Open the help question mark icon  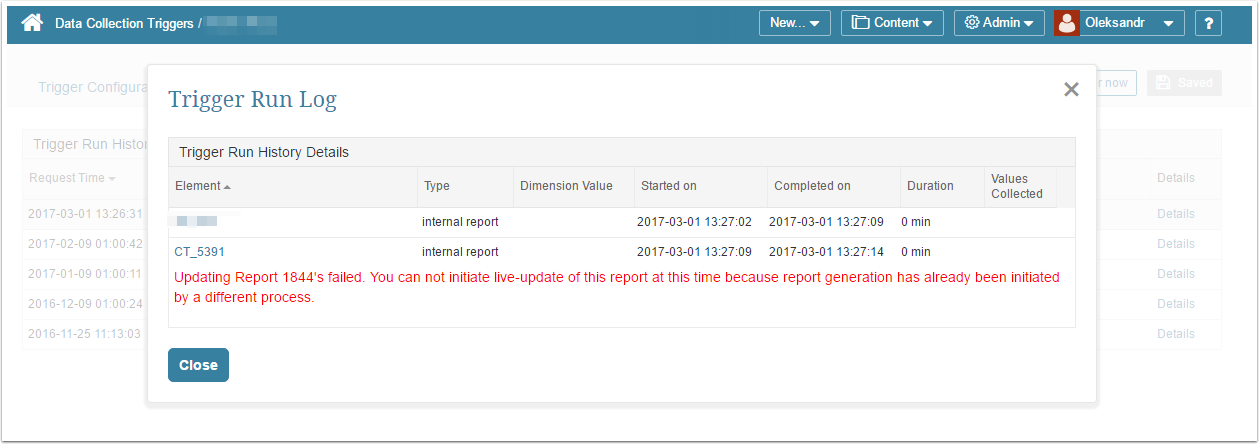click(1208, 23)
